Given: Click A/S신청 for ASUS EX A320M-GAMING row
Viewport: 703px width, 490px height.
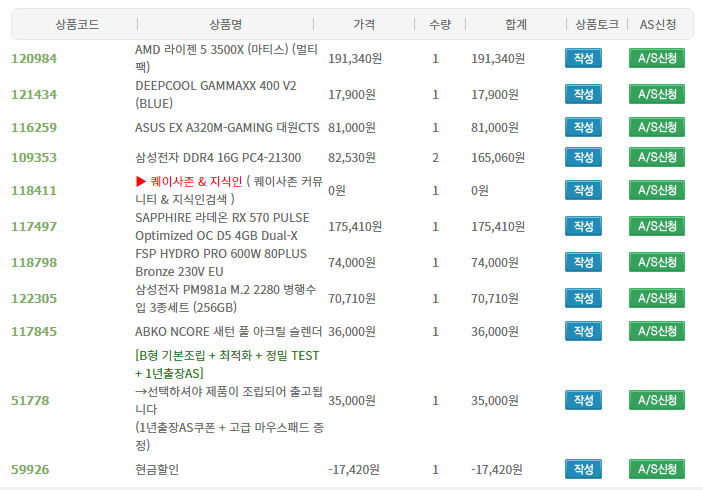Looking at the screenshot, I should pyautogui.click(x=657, y=127).
